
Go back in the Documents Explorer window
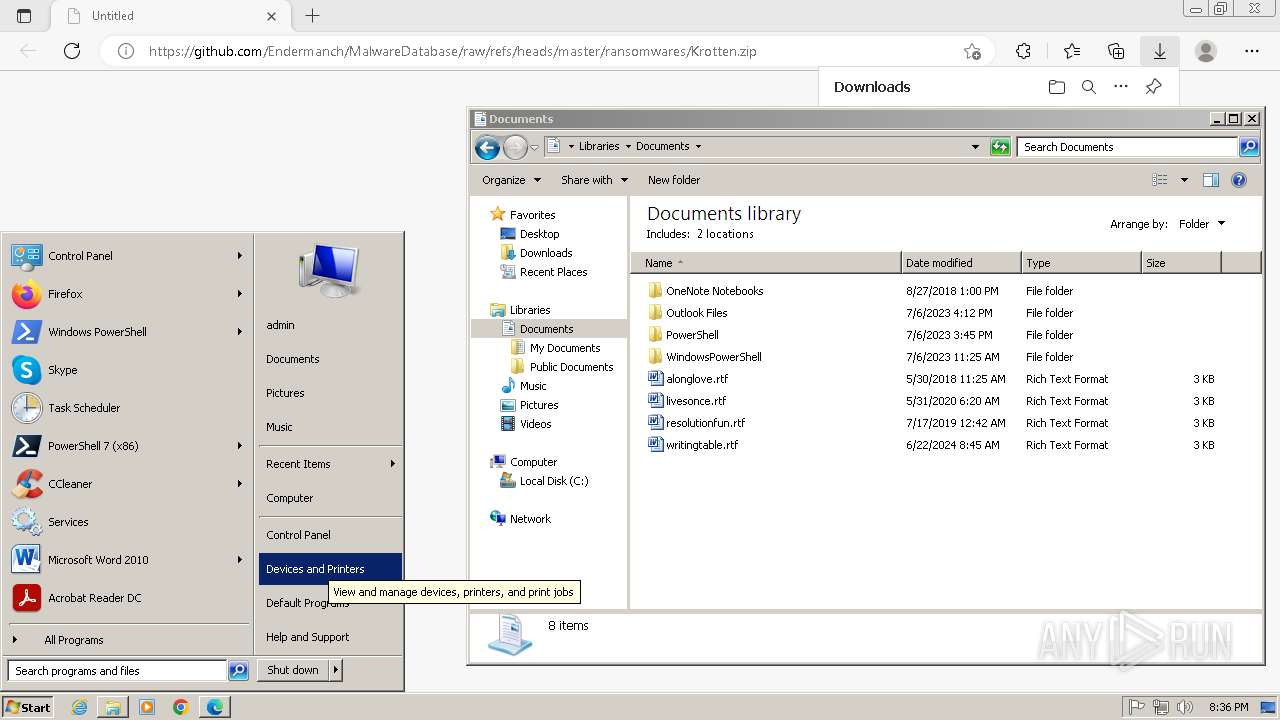[x=487, y=147]
